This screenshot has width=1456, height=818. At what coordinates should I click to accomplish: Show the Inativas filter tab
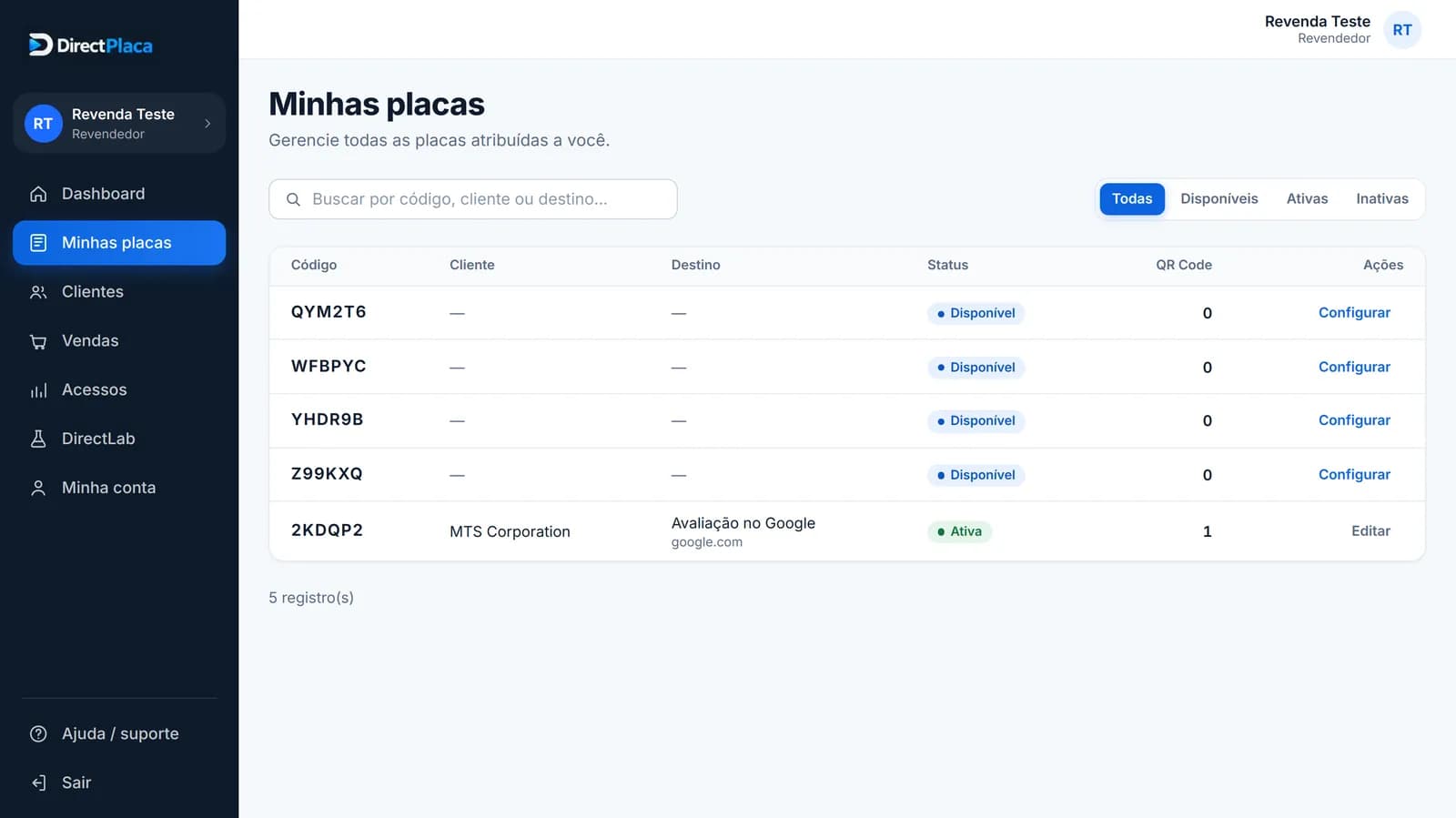point(1381,198)
